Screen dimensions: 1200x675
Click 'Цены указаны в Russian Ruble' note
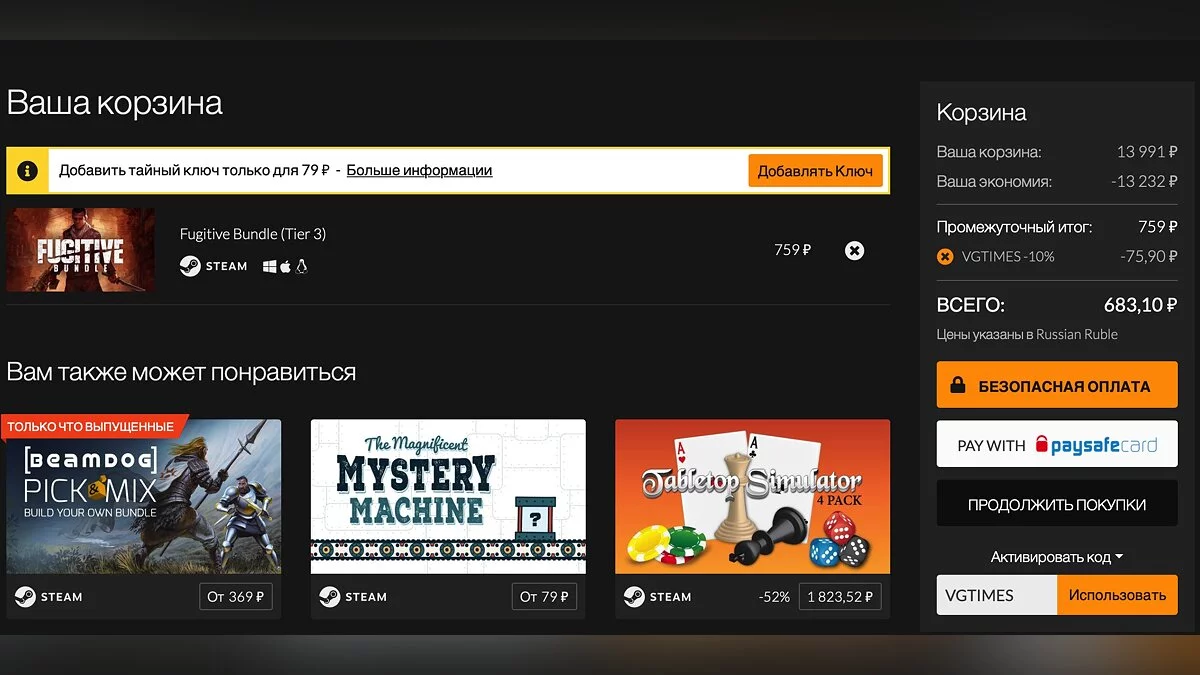pyautogui.click(x=1027, y=334)
